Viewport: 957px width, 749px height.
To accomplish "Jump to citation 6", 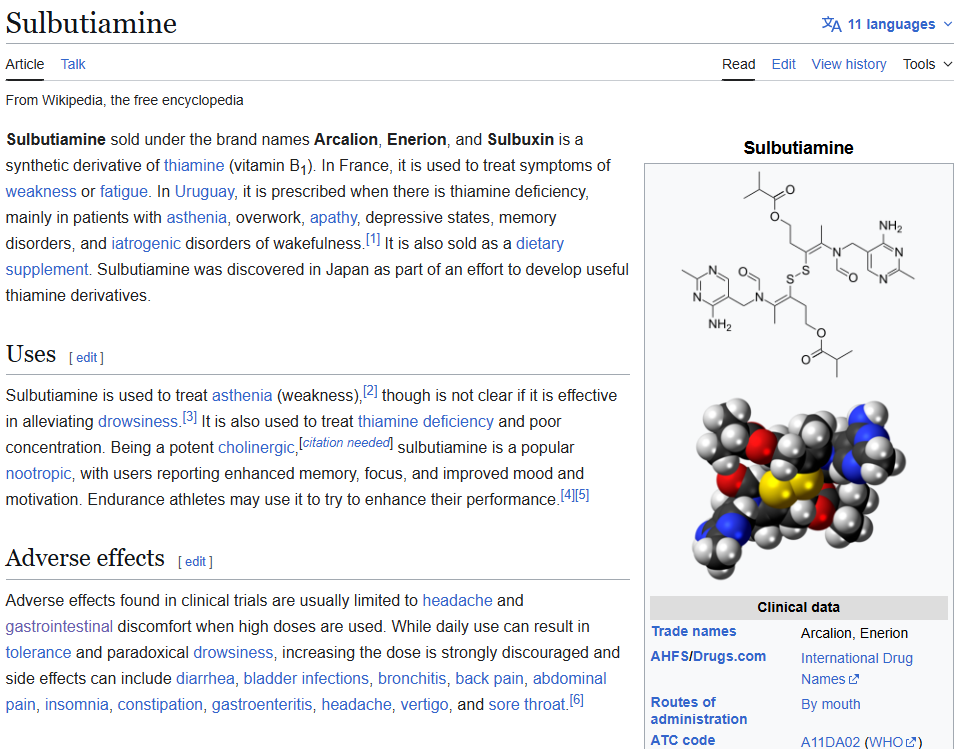I will click(x=577, y=700).
